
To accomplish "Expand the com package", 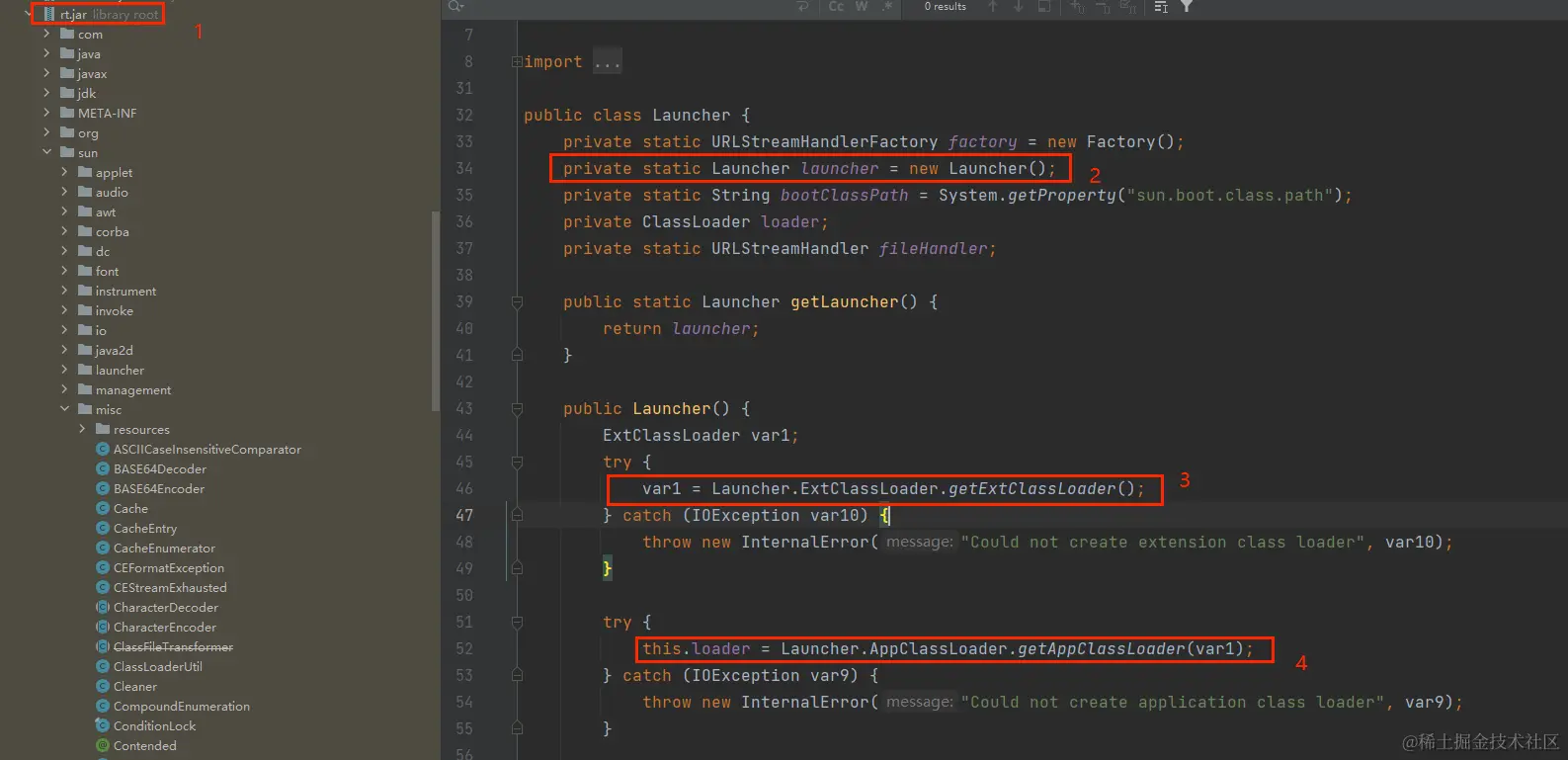I will (x=46, y=34).
